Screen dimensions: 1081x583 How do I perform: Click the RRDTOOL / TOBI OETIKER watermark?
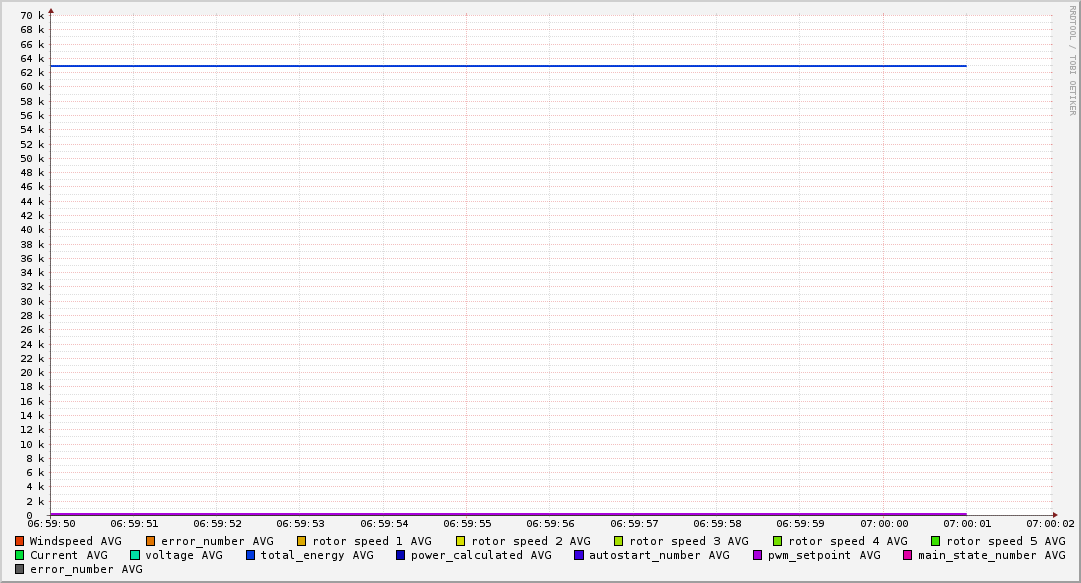[x=1072, y=60]
